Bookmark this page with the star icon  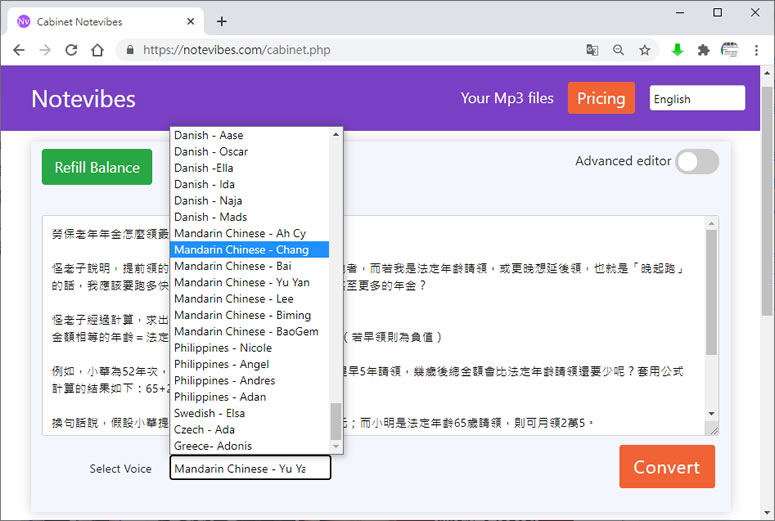click(645, 50)
